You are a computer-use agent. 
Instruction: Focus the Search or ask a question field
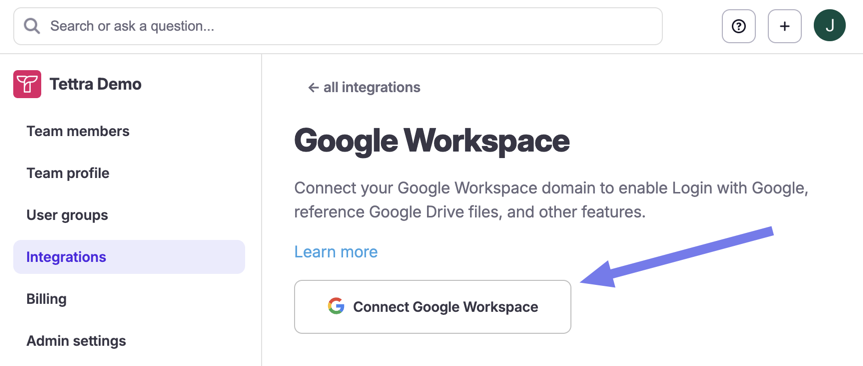tap(338, 26)
